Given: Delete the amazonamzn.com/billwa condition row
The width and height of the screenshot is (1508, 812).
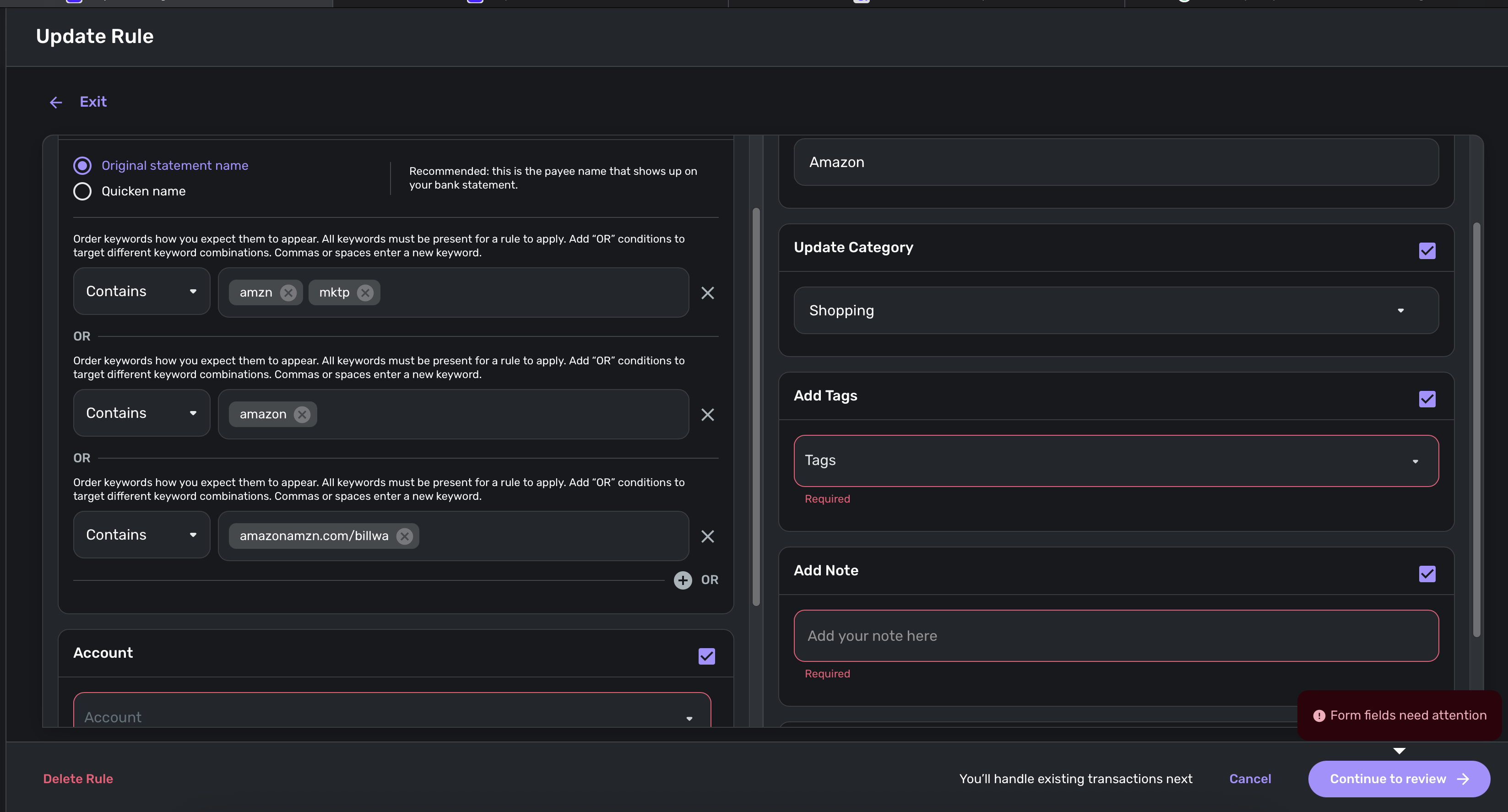Looking at the screenshot, I should click(x=707, y=536).
